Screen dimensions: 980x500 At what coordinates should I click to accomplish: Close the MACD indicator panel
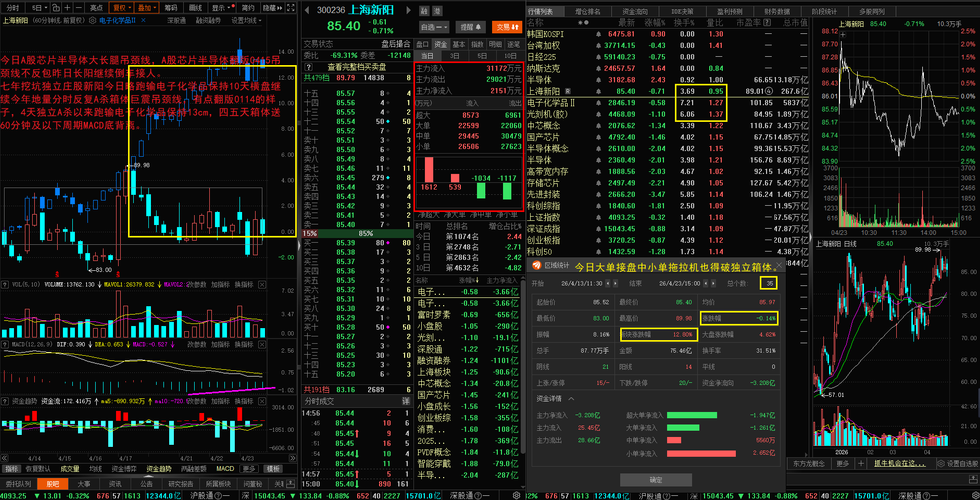pyautogui.click(x=262, y=345)
